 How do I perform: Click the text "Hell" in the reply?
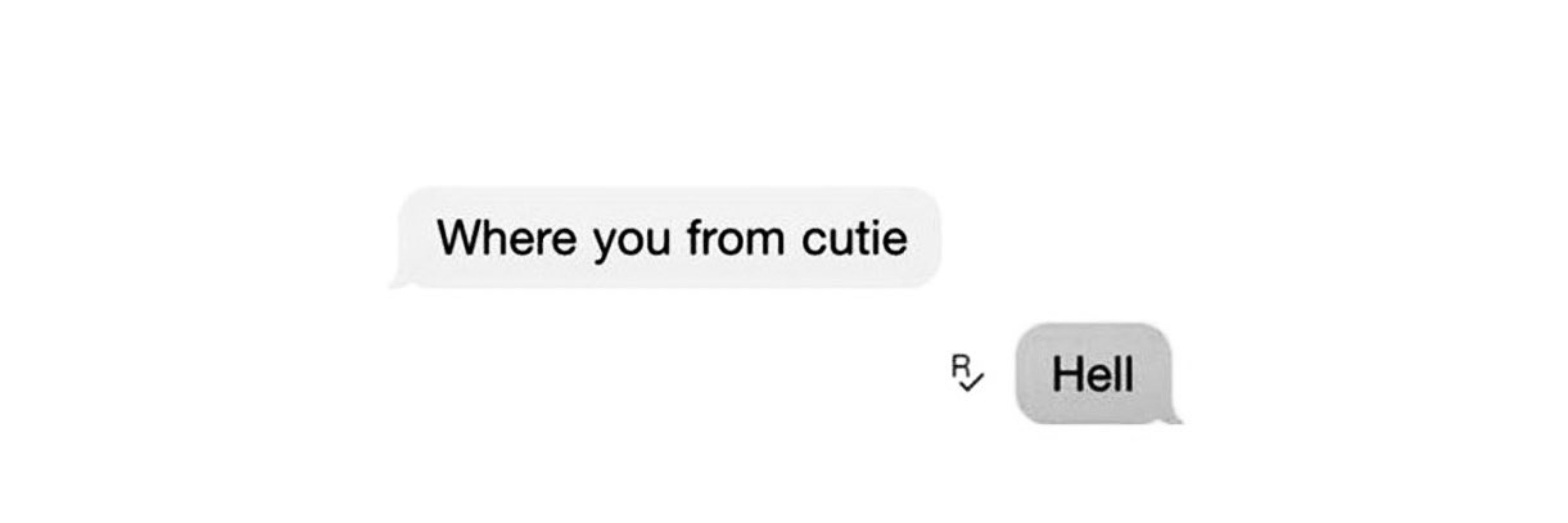(1093, 374)
